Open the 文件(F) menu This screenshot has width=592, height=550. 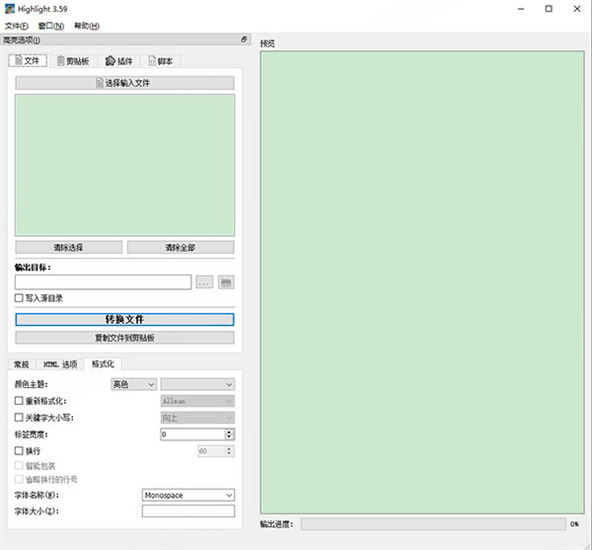coord(16,26)
